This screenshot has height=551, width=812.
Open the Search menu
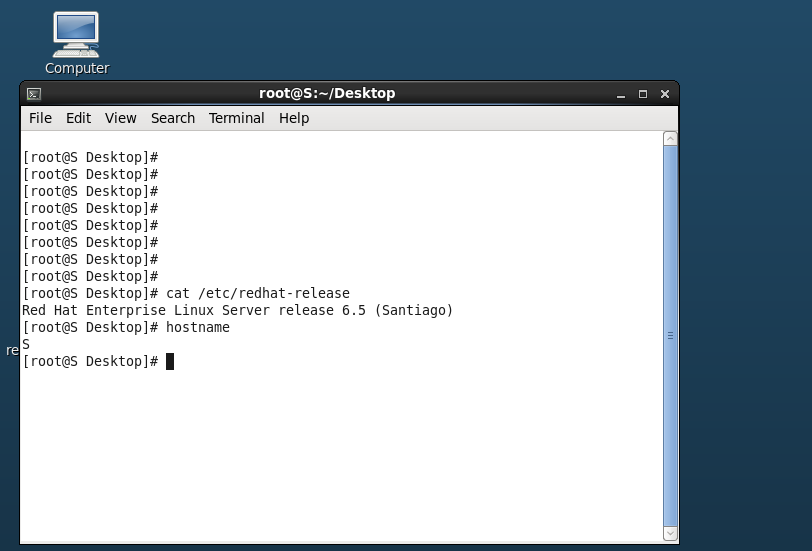coord(173,118)
